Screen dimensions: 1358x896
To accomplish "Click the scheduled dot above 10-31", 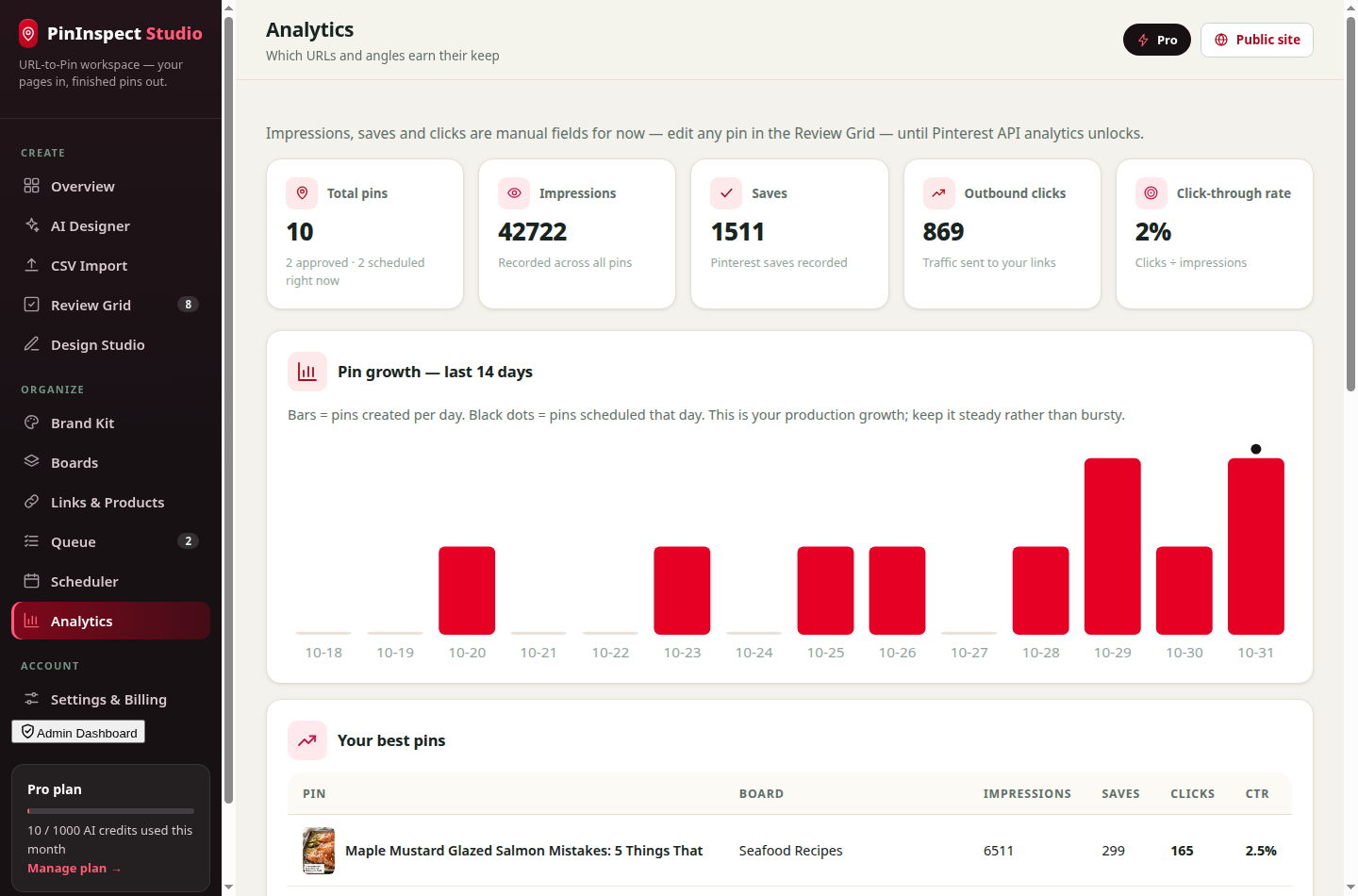I will point(1256,449).
